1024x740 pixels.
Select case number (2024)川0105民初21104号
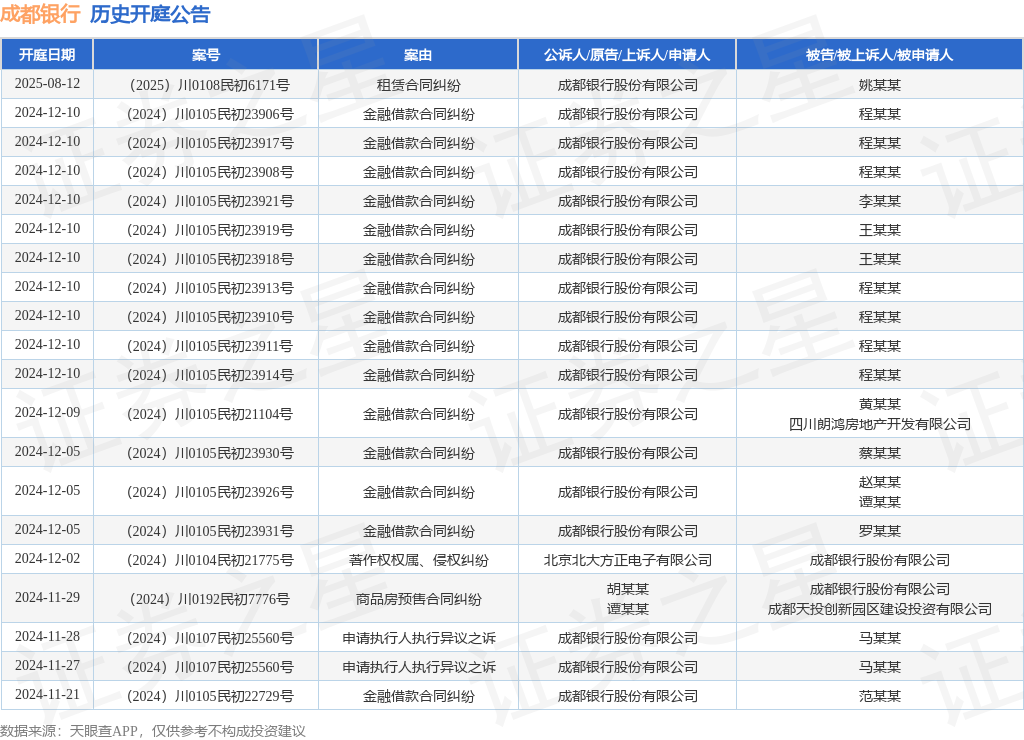(x=210, y=414)
